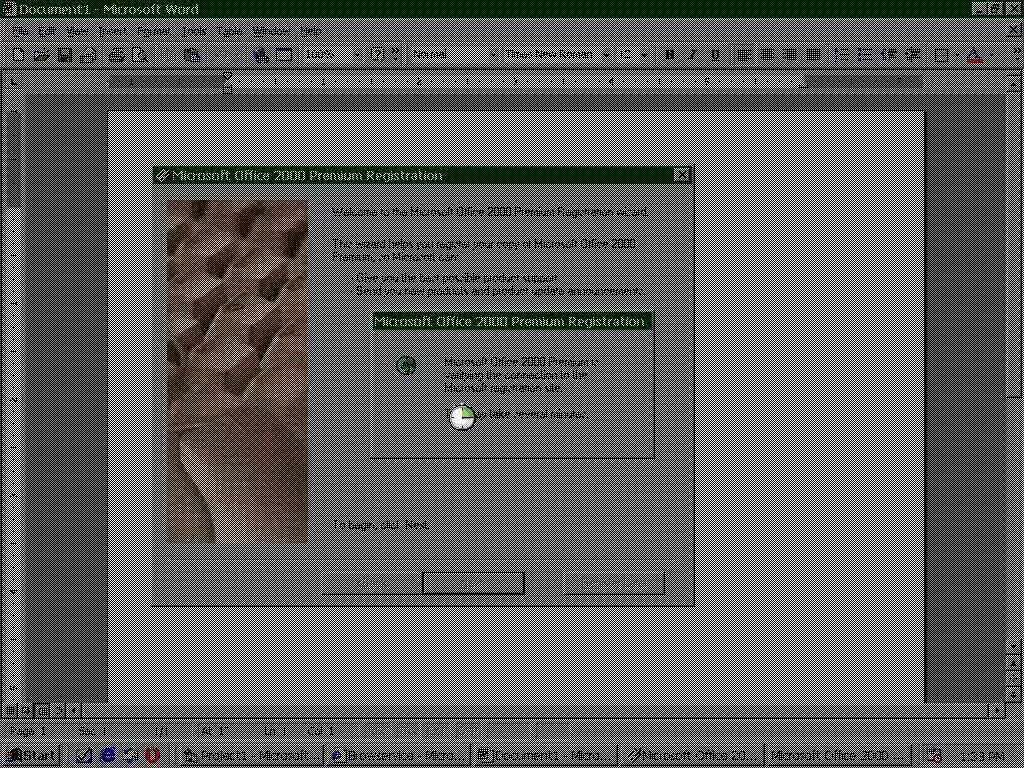Print the document via printer icon

(x=116, y=55)
